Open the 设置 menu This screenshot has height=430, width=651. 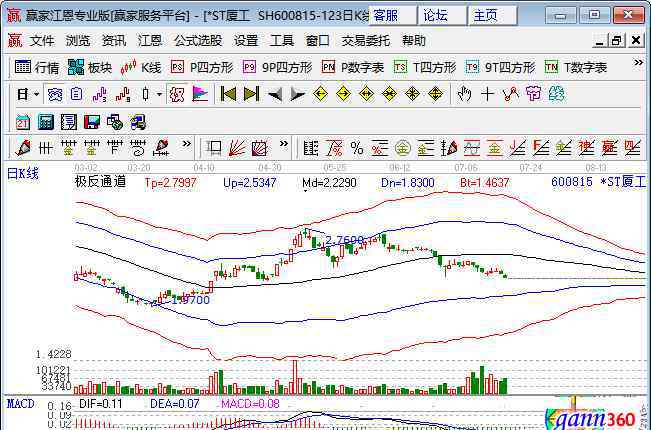tap(246, 41)
